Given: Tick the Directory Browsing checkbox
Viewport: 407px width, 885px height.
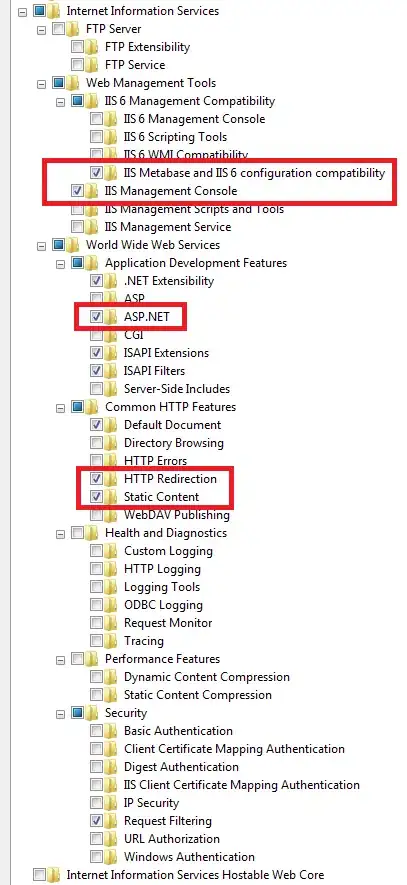Looking at the screenshot, I should click(97, 443).
